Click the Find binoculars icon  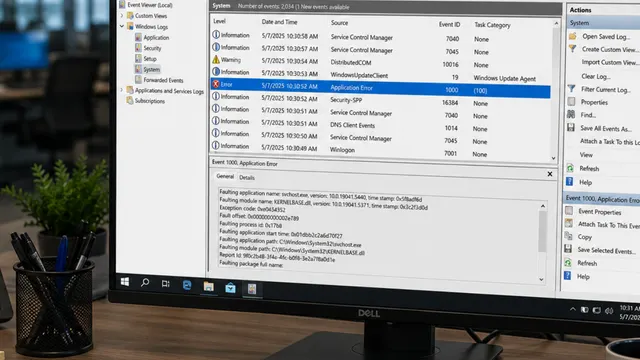click(x=571, y=114)
